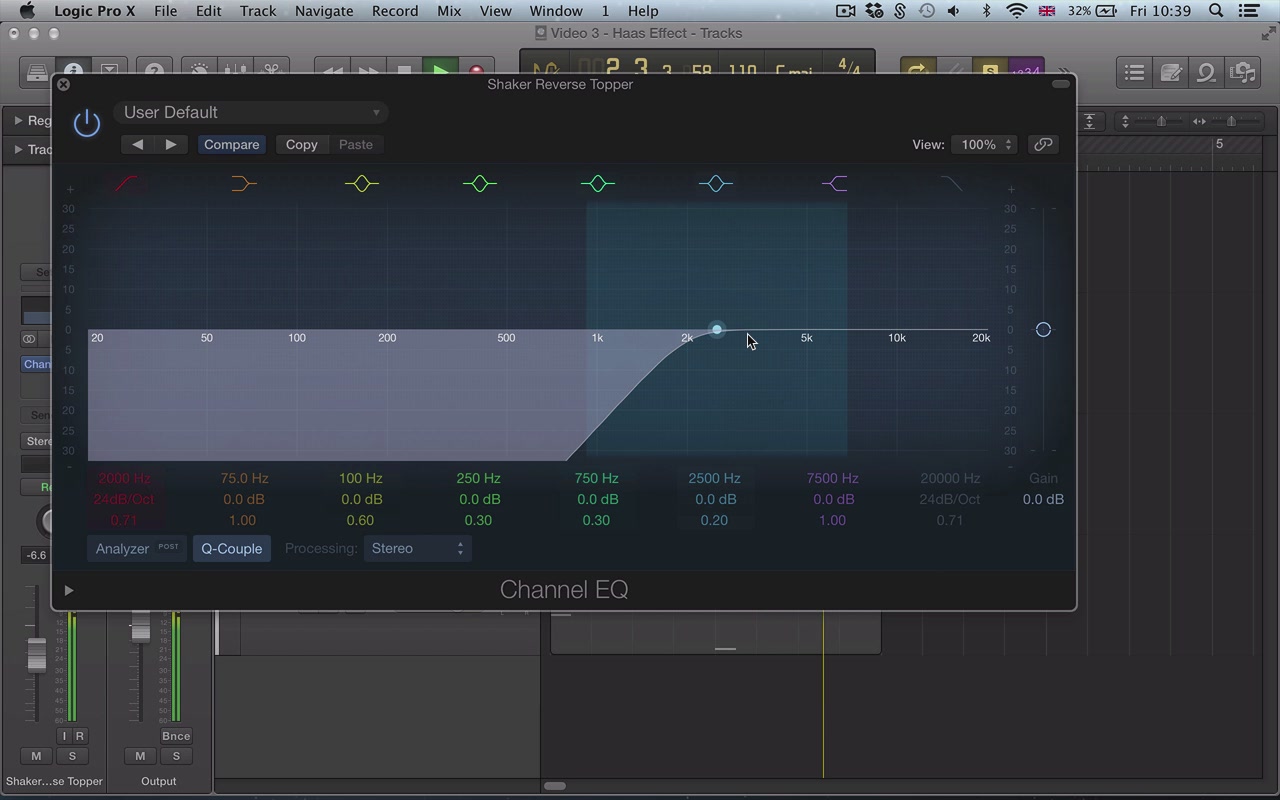
Task: Switch analyzer POST label to PRE
Action: tap(169, 547)
